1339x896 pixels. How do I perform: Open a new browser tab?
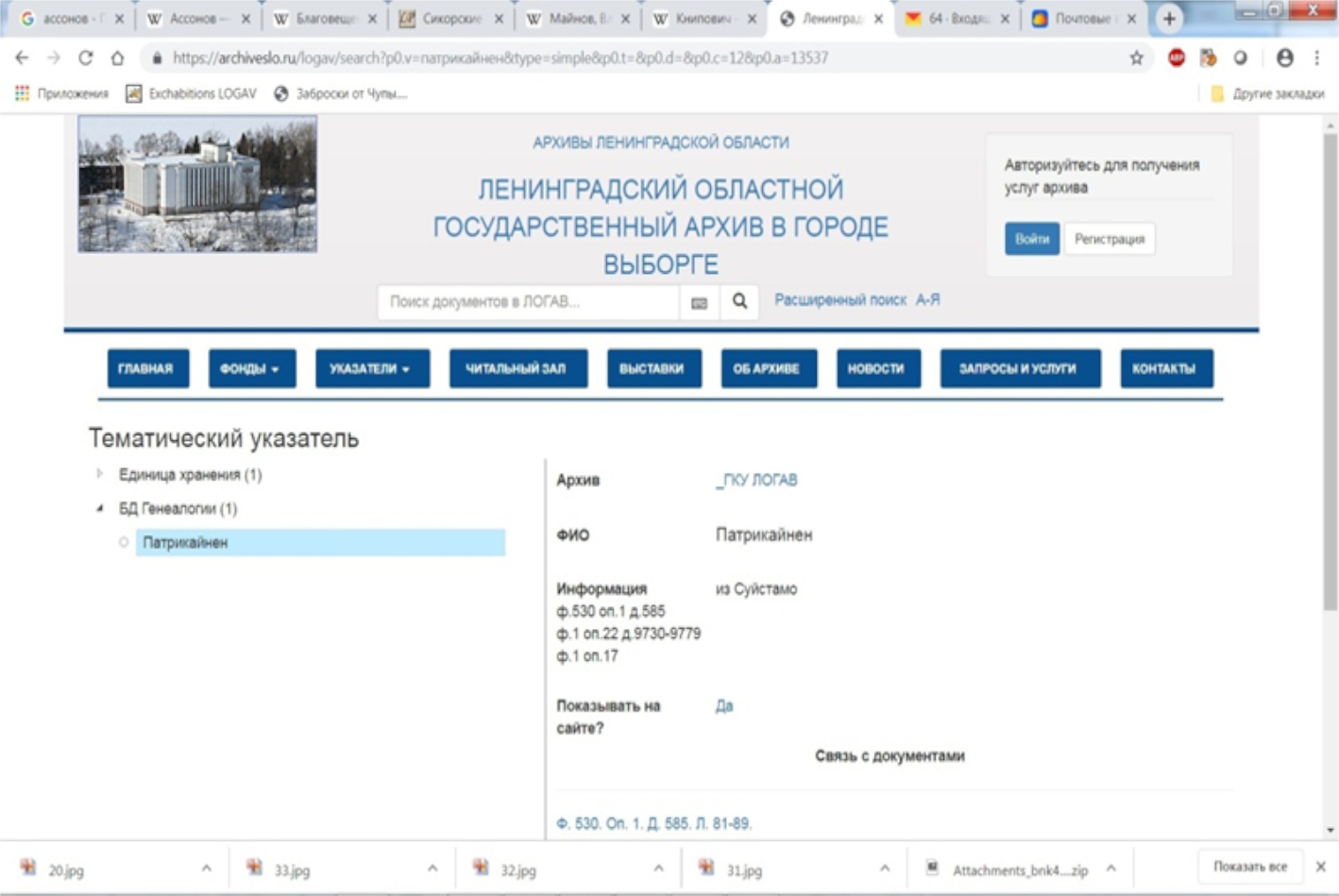(1169, 18)
